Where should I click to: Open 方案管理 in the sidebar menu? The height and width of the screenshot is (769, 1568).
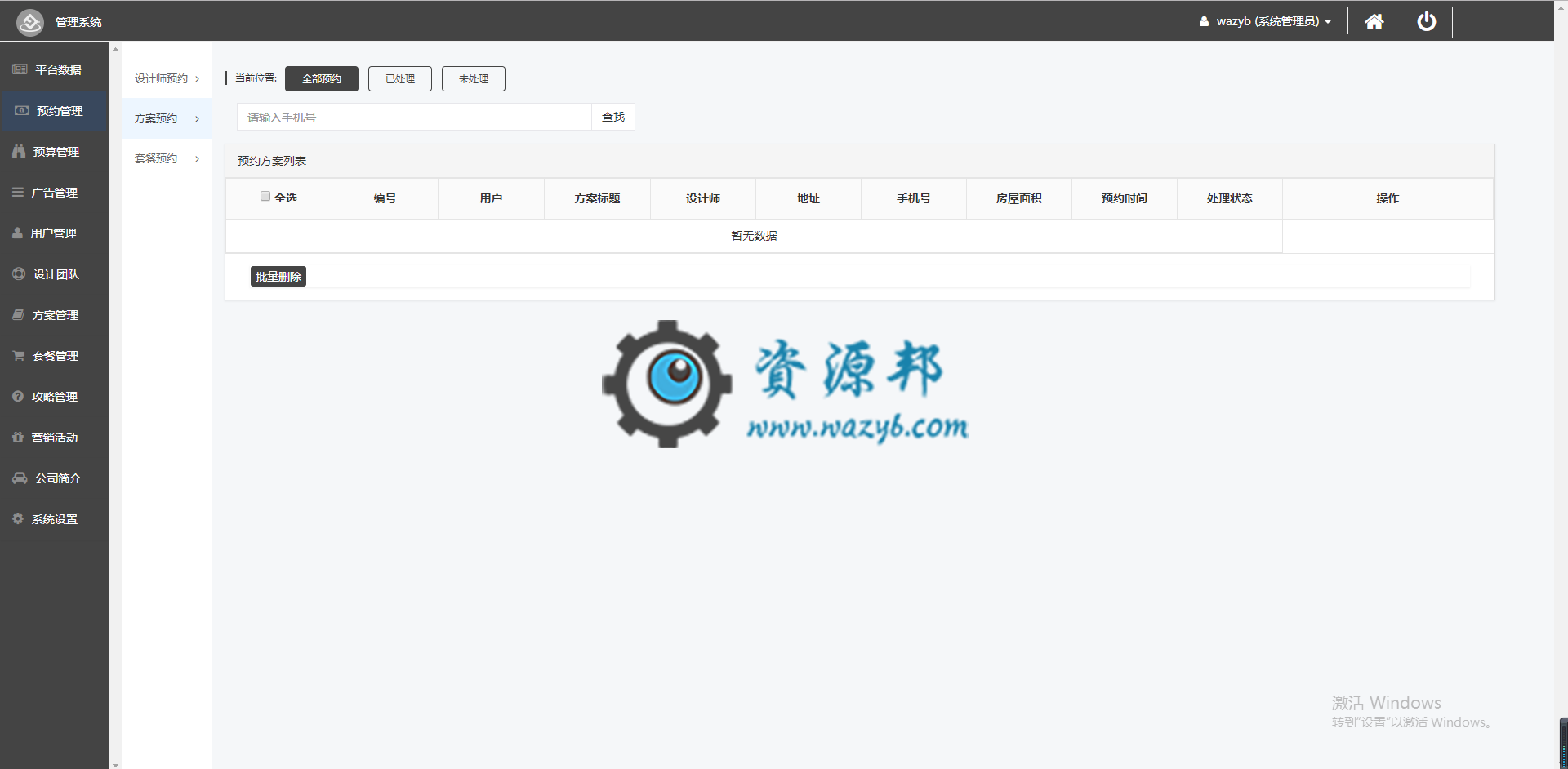(54, 315)
